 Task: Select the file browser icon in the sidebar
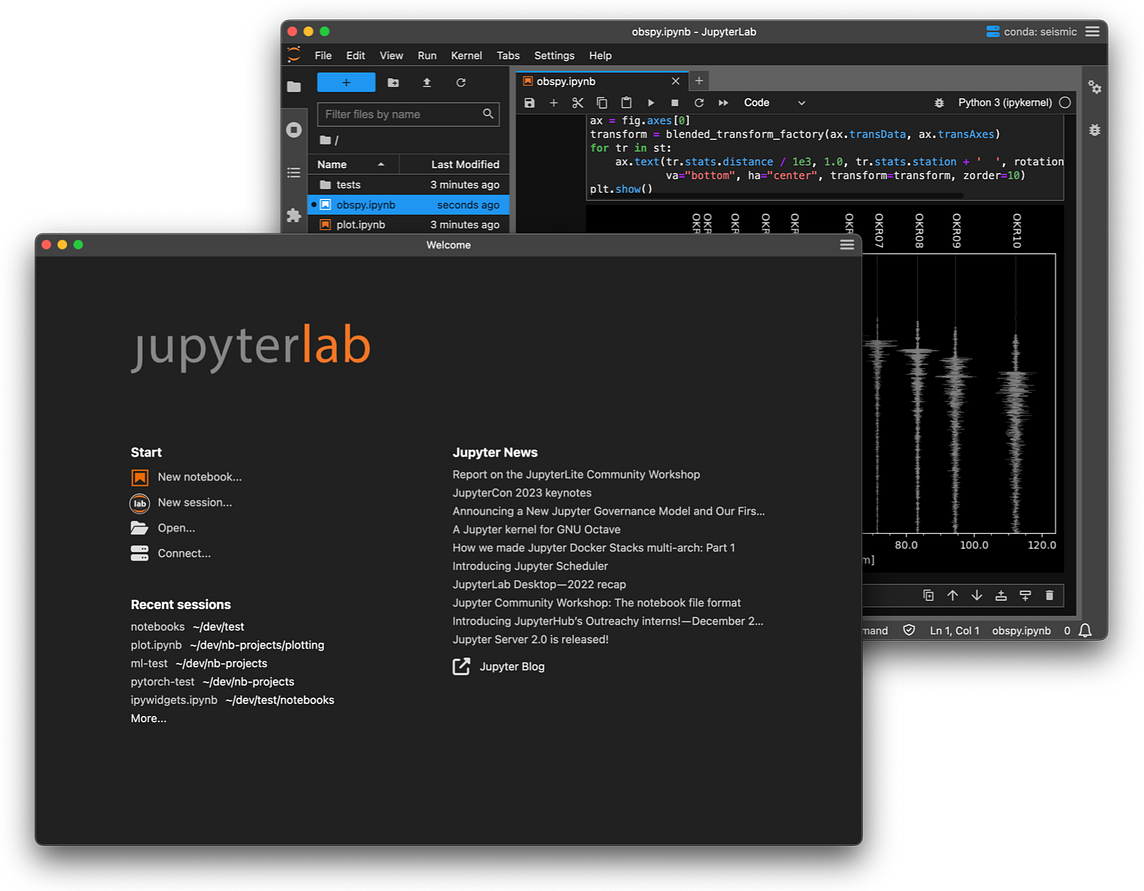[x=293, y=87]
